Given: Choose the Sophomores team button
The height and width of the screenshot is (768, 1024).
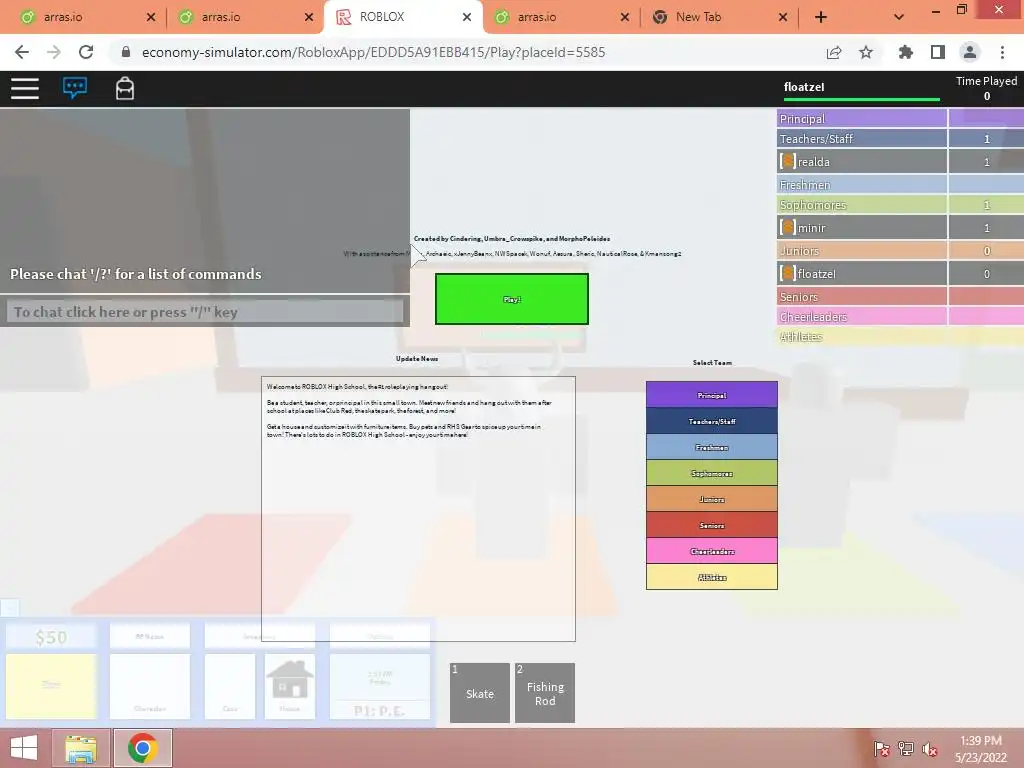Looking at the screenshot, I should (712, 473).
